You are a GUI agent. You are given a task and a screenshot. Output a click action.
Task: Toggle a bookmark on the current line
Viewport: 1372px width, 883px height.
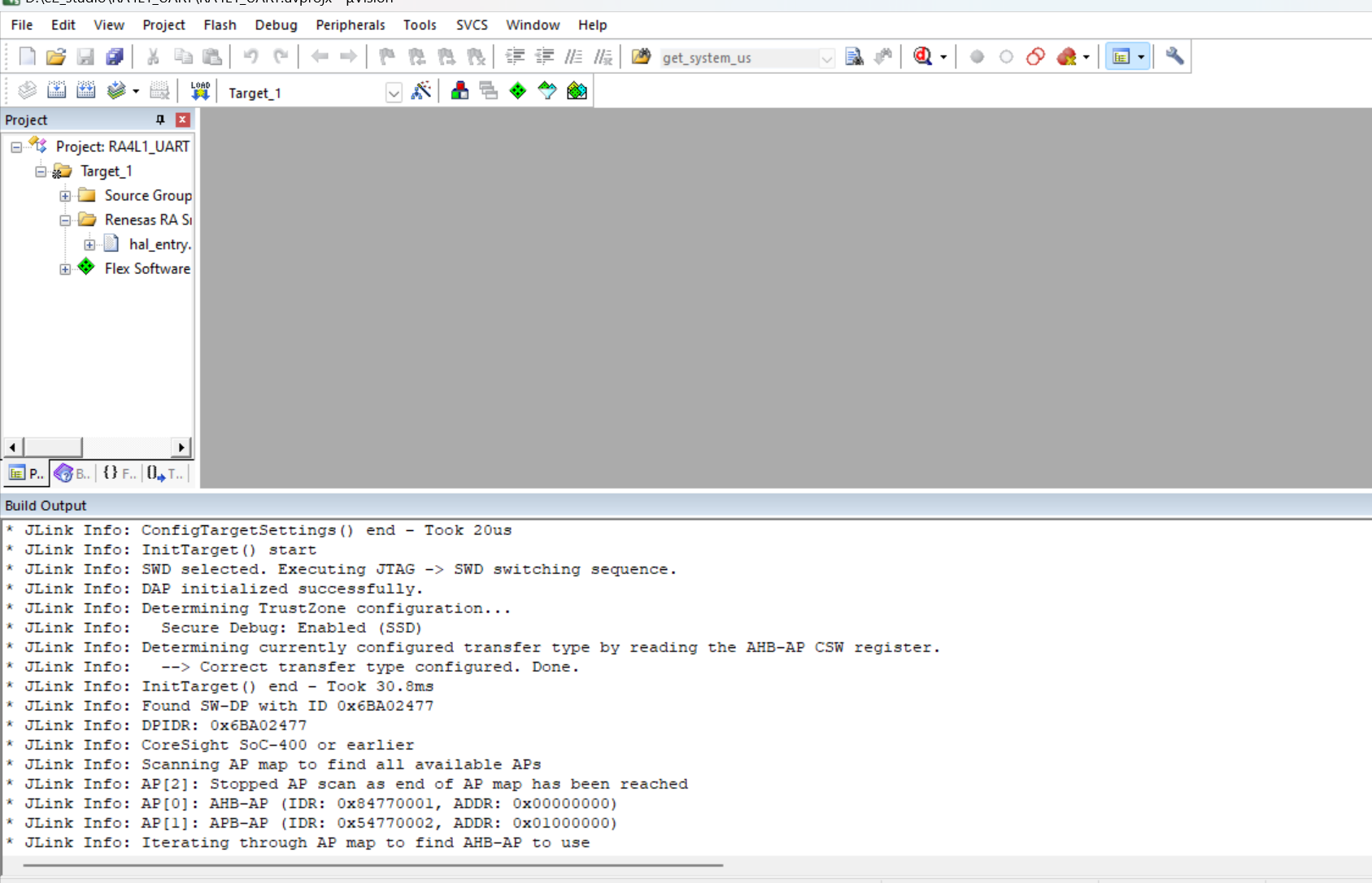coord(387,57)
